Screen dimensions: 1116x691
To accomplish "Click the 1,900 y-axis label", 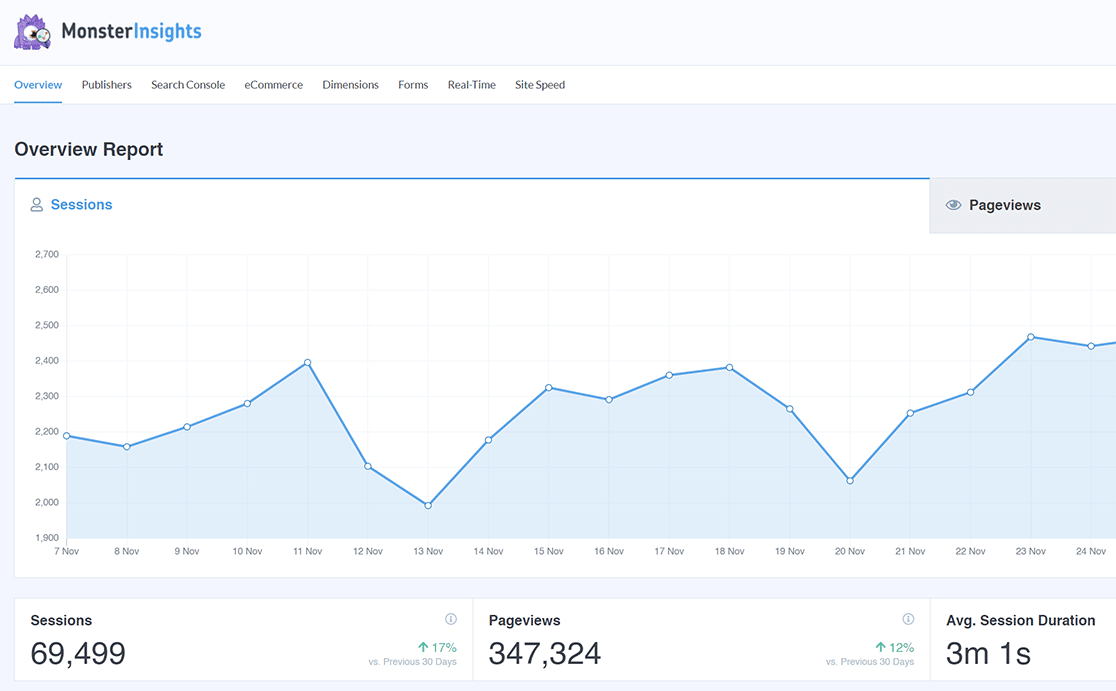I will pyautogui.click(x=47, y=538).
